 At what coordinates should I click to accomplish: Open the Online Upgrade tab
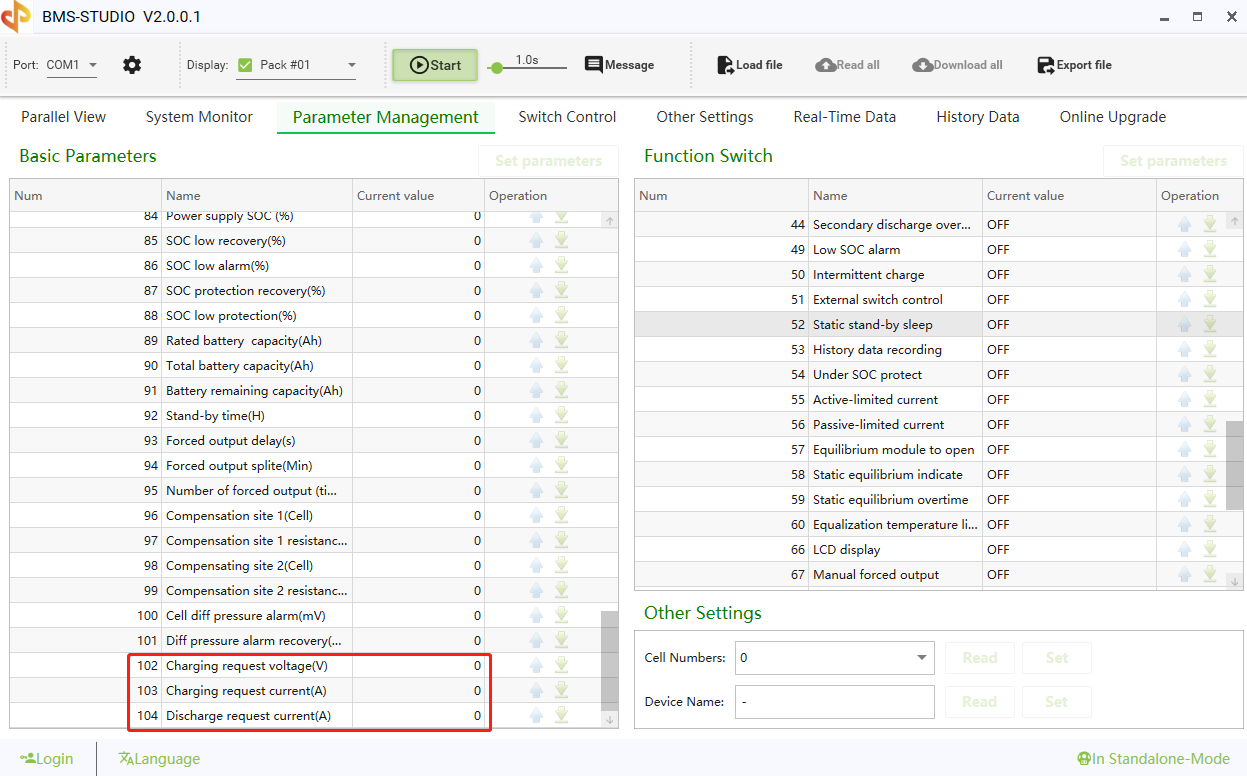[1113, 117]
